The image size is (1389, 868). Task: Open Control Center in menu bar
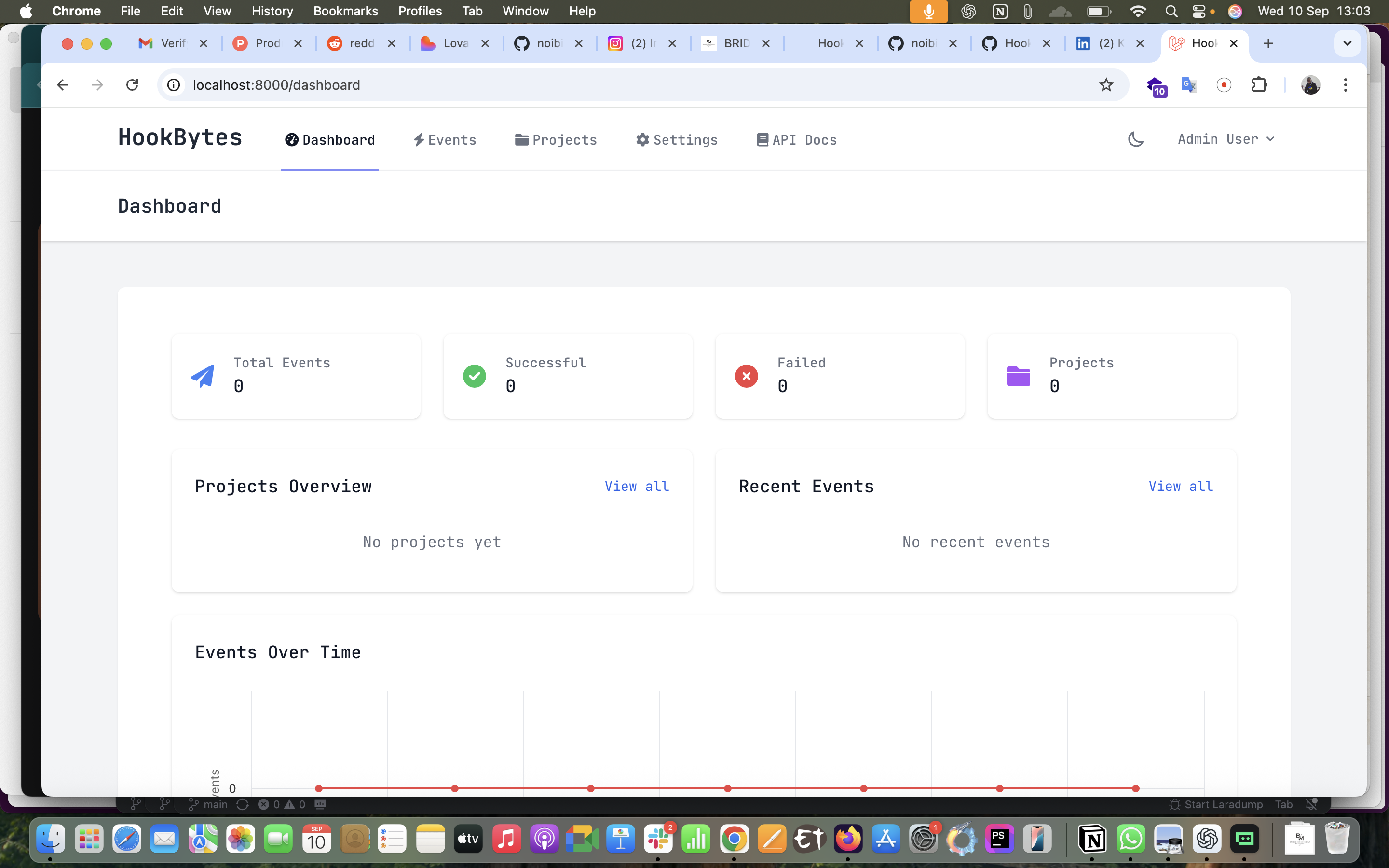coord(1200,11)
